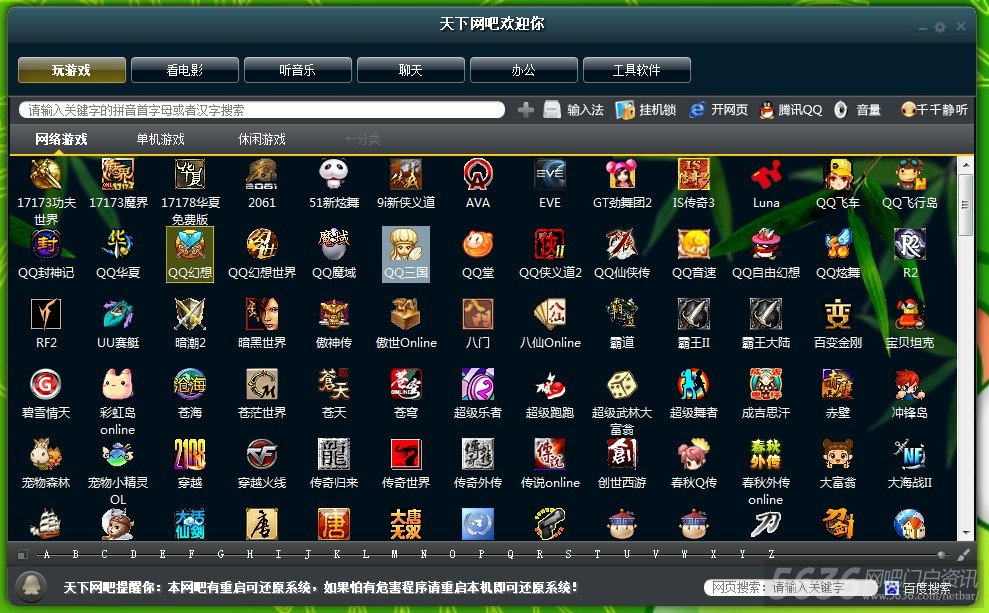Image resolution: width=989 pixels, height=613 pixels.
Task: Click the game list scrollbar down arrow
Action: point(966,533)
